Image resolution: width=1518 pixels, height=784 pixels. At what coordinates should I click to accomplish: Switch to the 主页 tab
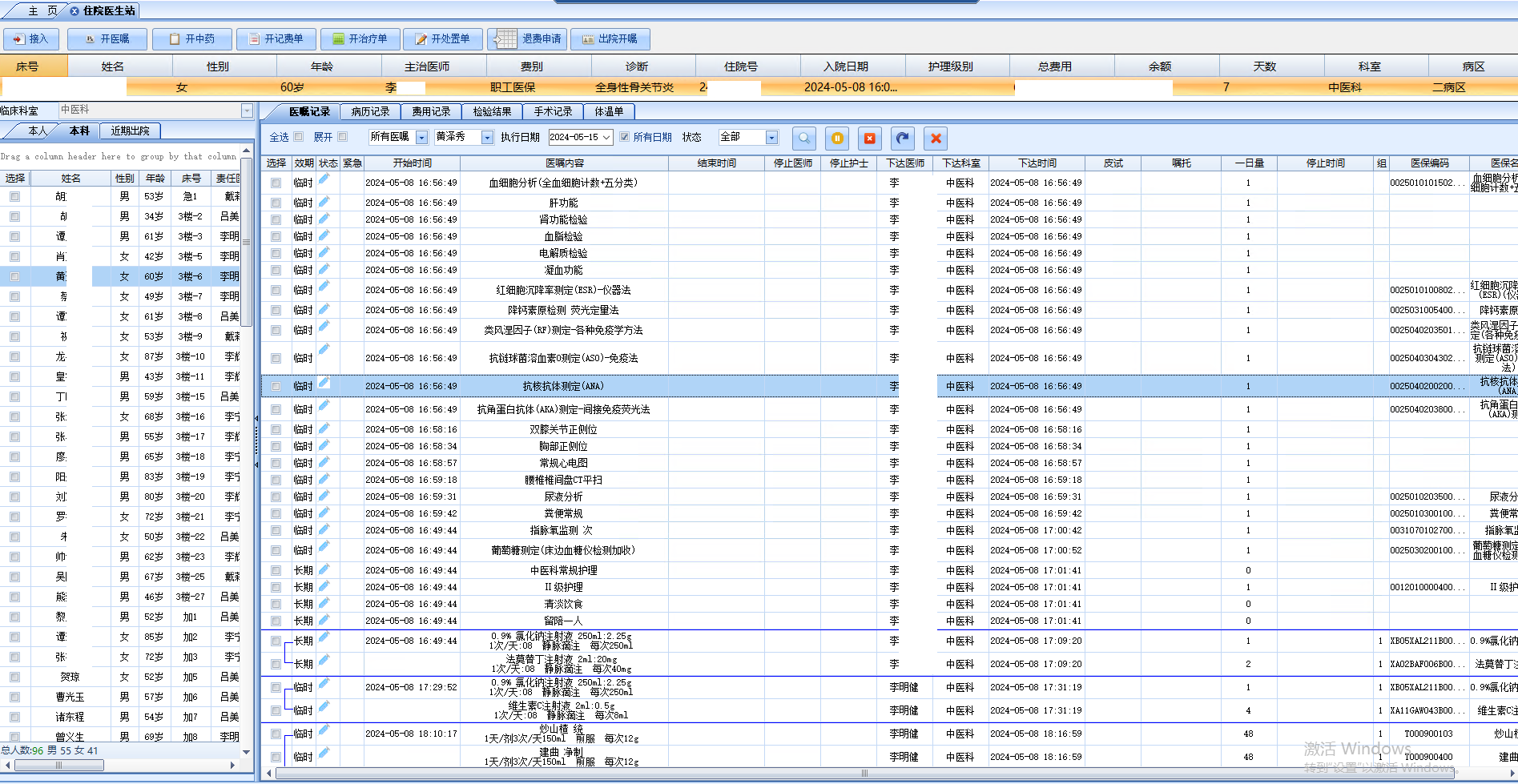pos(42,11)
